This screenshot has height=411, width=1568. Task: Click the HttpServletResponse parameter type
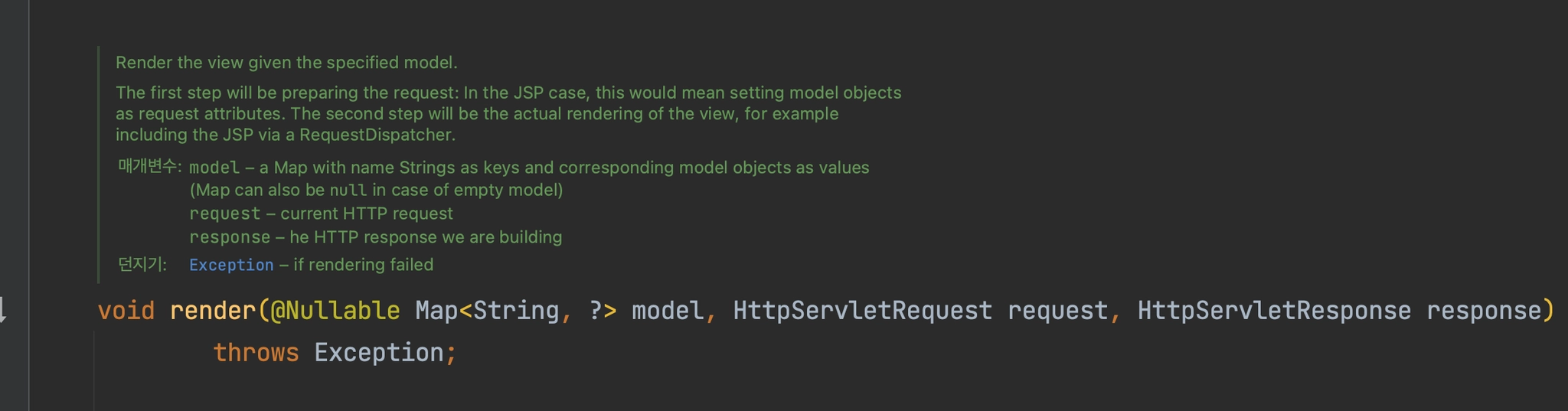1274,310
